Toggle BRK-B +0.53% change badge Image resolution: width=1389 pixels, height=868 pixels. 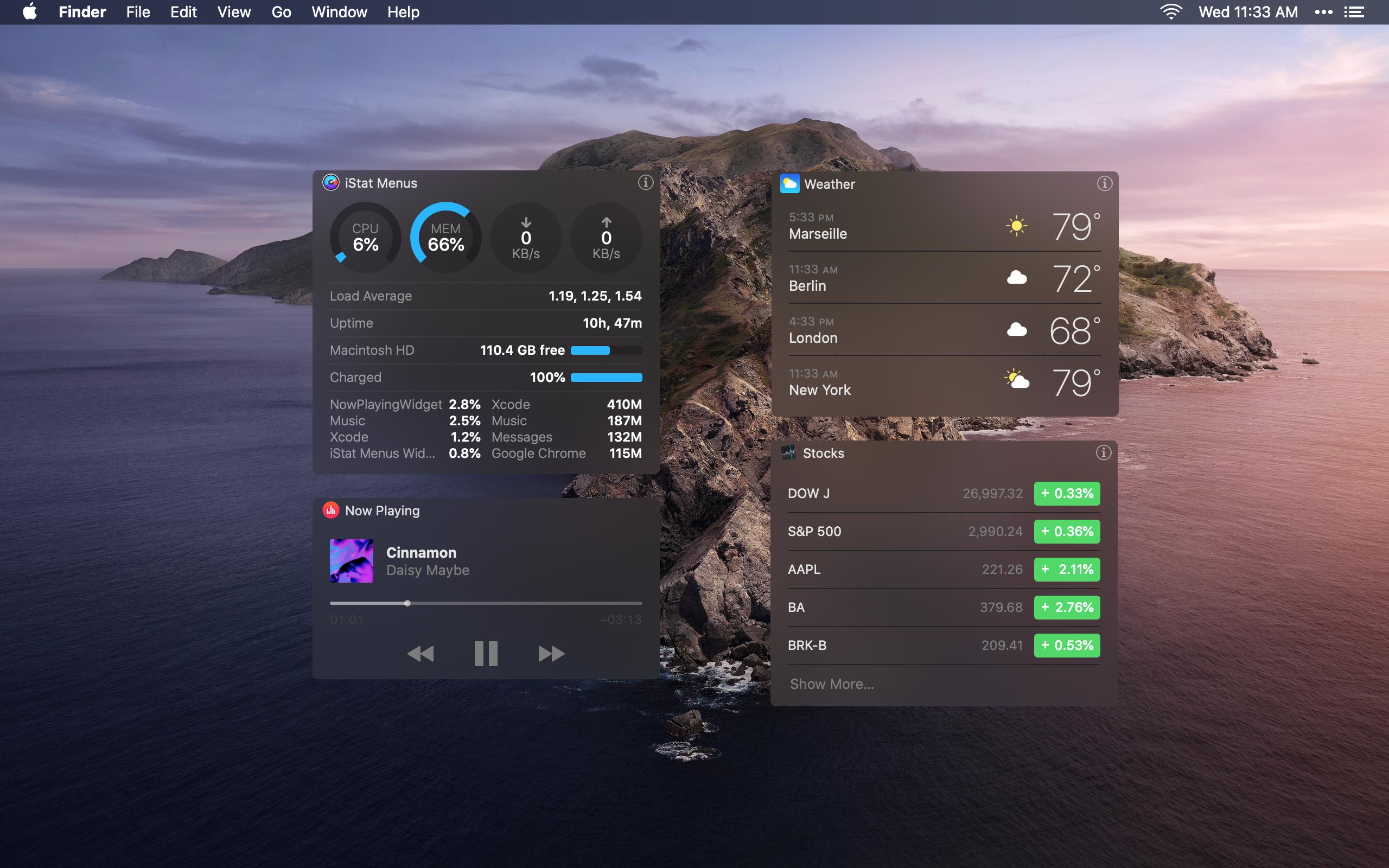[1067, 645]
